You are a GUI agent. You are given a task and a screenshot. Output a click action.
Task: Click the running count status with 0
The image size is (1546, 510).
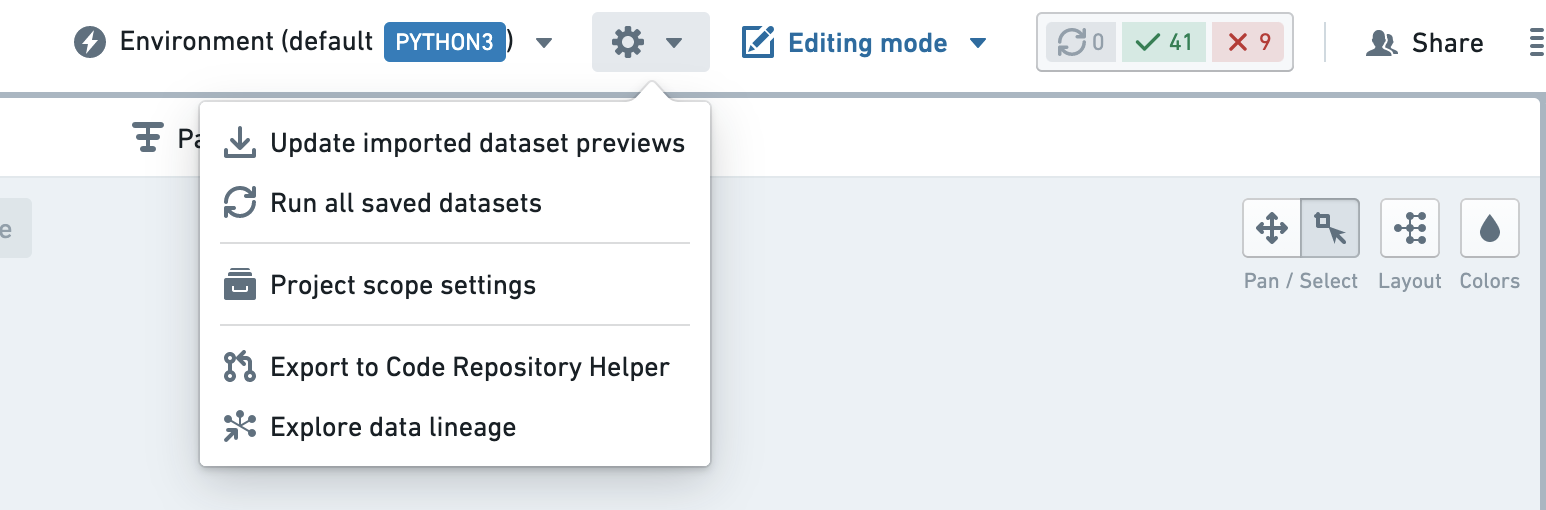click(x=1081, y=42)
